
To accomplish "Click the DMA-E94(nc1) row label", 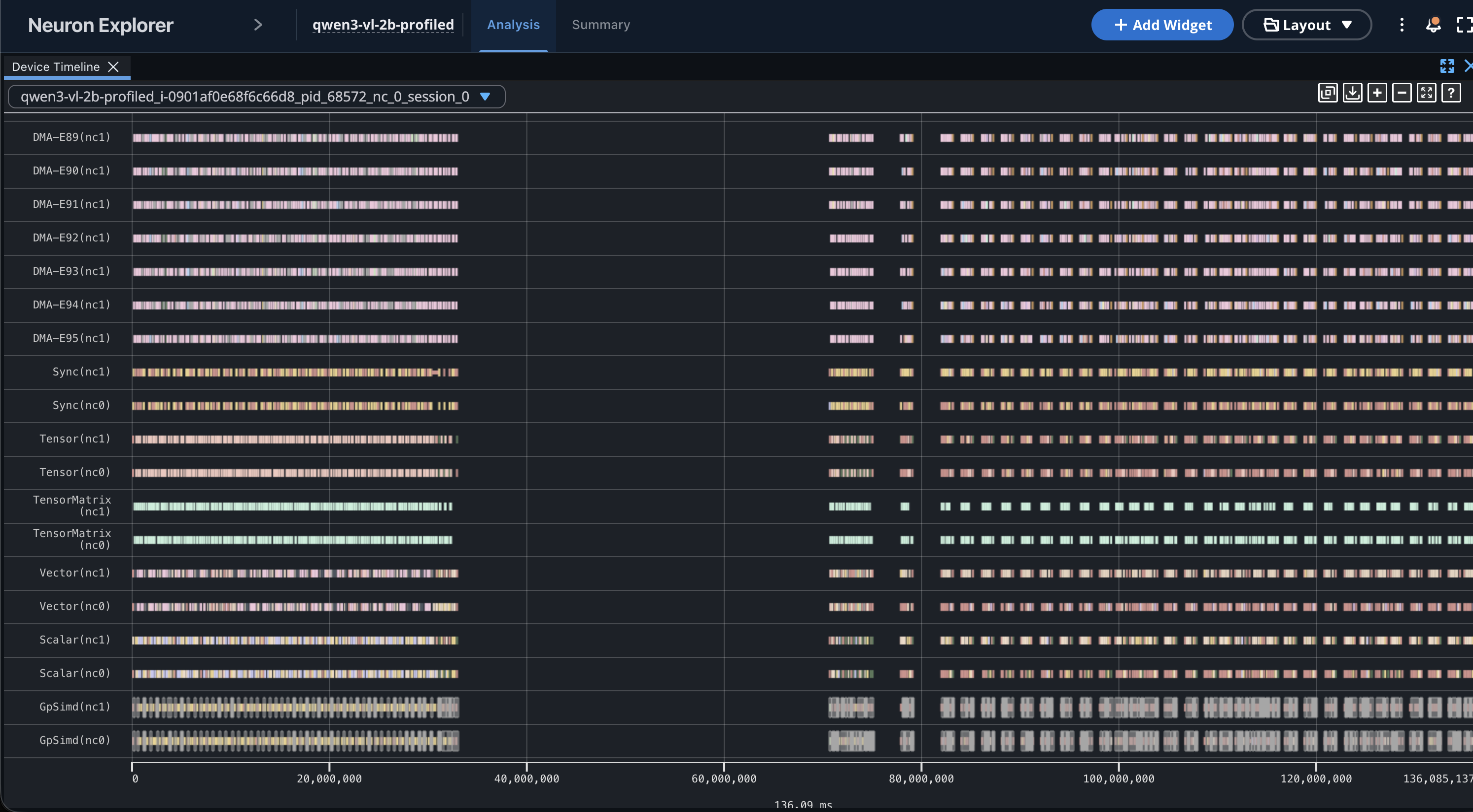I will coord(71,304).
